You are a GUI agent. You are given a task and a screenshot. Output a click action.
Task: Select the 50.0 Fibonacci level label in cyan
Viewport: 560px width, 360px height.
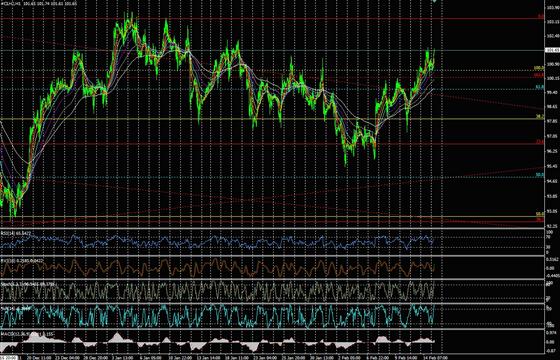(x=540, y=175)
